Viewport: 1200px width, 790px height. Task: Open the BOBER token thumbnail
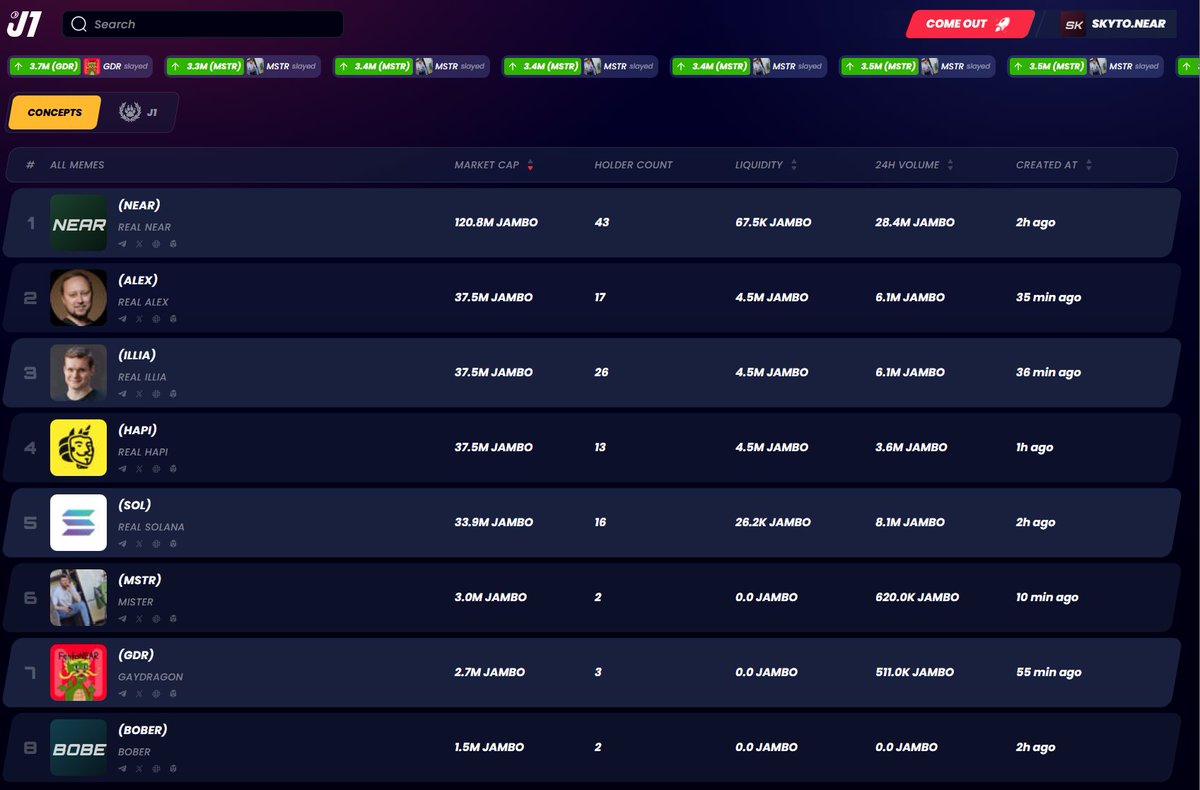(x=79, y=748)
